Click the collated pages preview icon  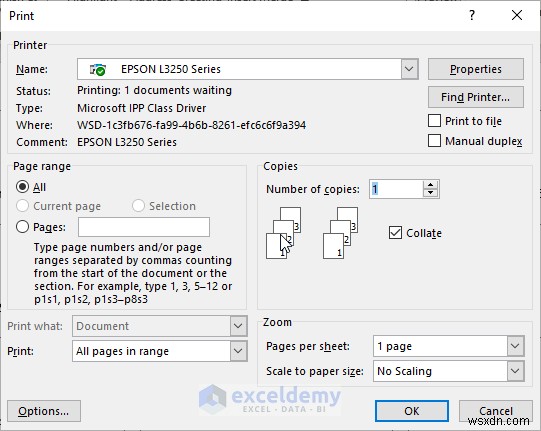[283, 233]
